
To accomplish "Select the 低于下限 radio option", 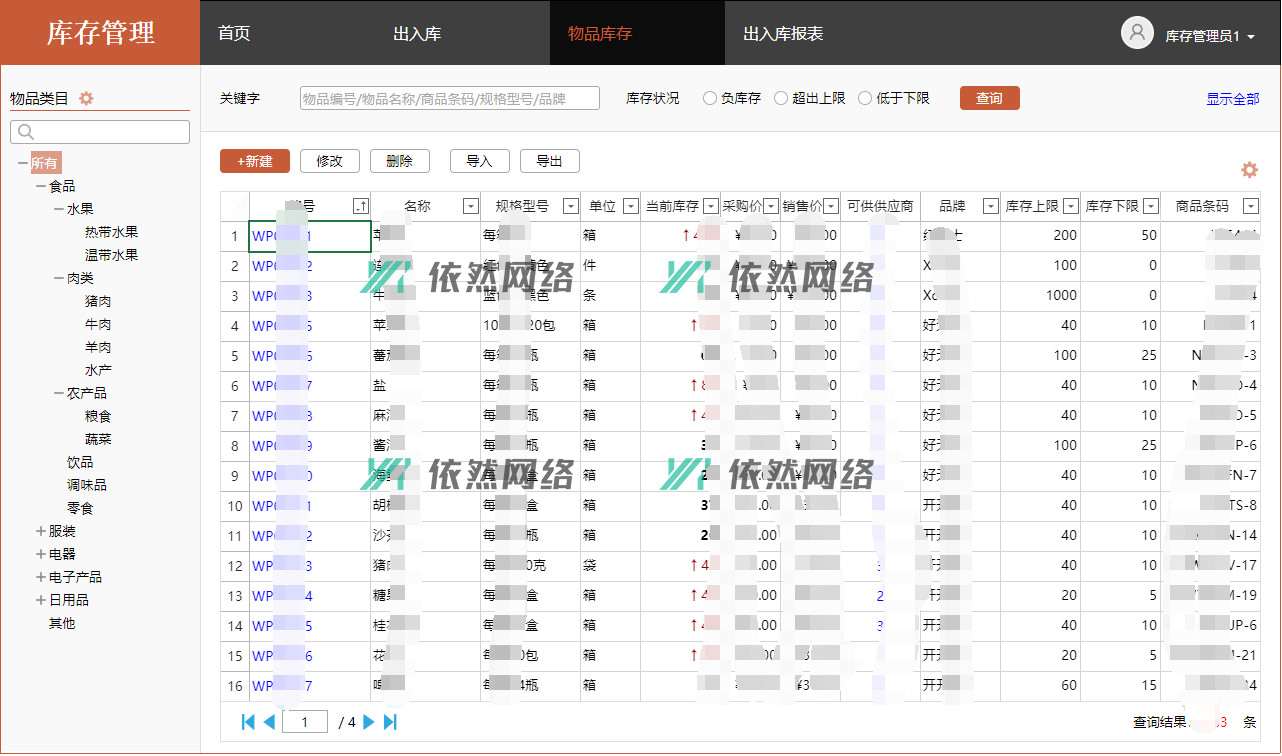I will (865, 98).
